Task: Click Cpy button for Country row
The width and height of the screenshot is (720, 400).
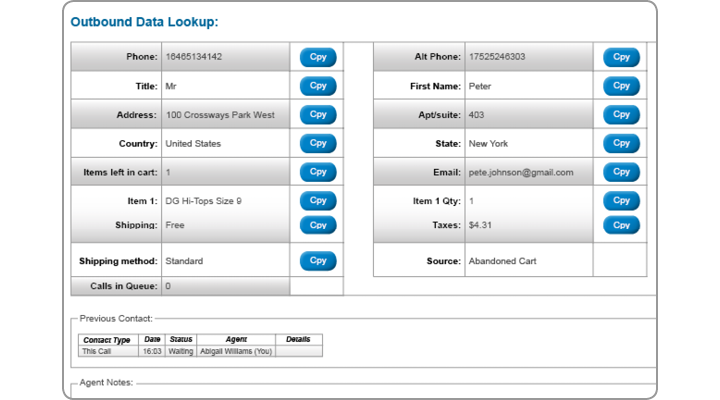Action: (x=318, y=143)
